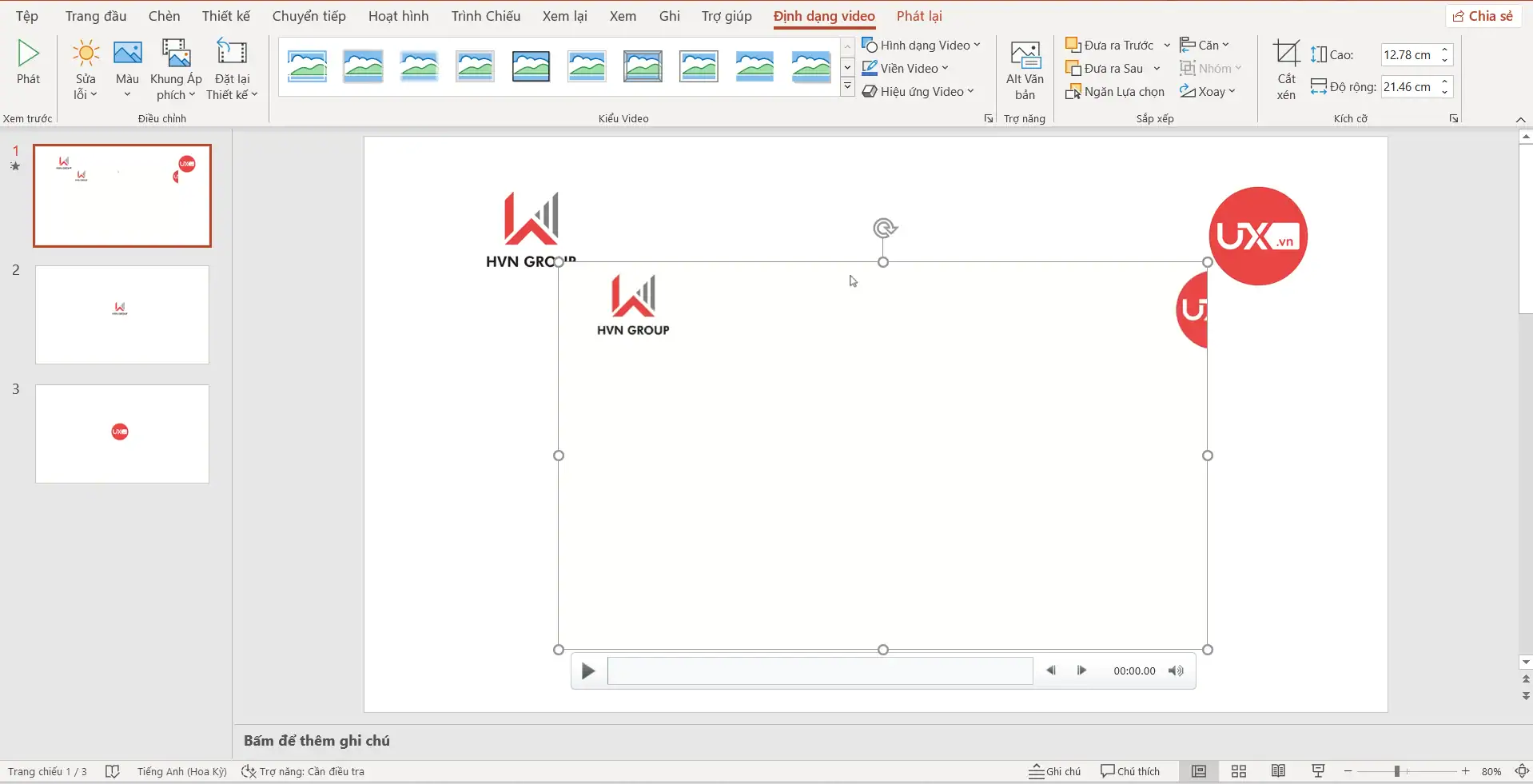Mute the video with the volume icon
The height and width of the screenshot is (784, 1533).
pos(1176,671)
